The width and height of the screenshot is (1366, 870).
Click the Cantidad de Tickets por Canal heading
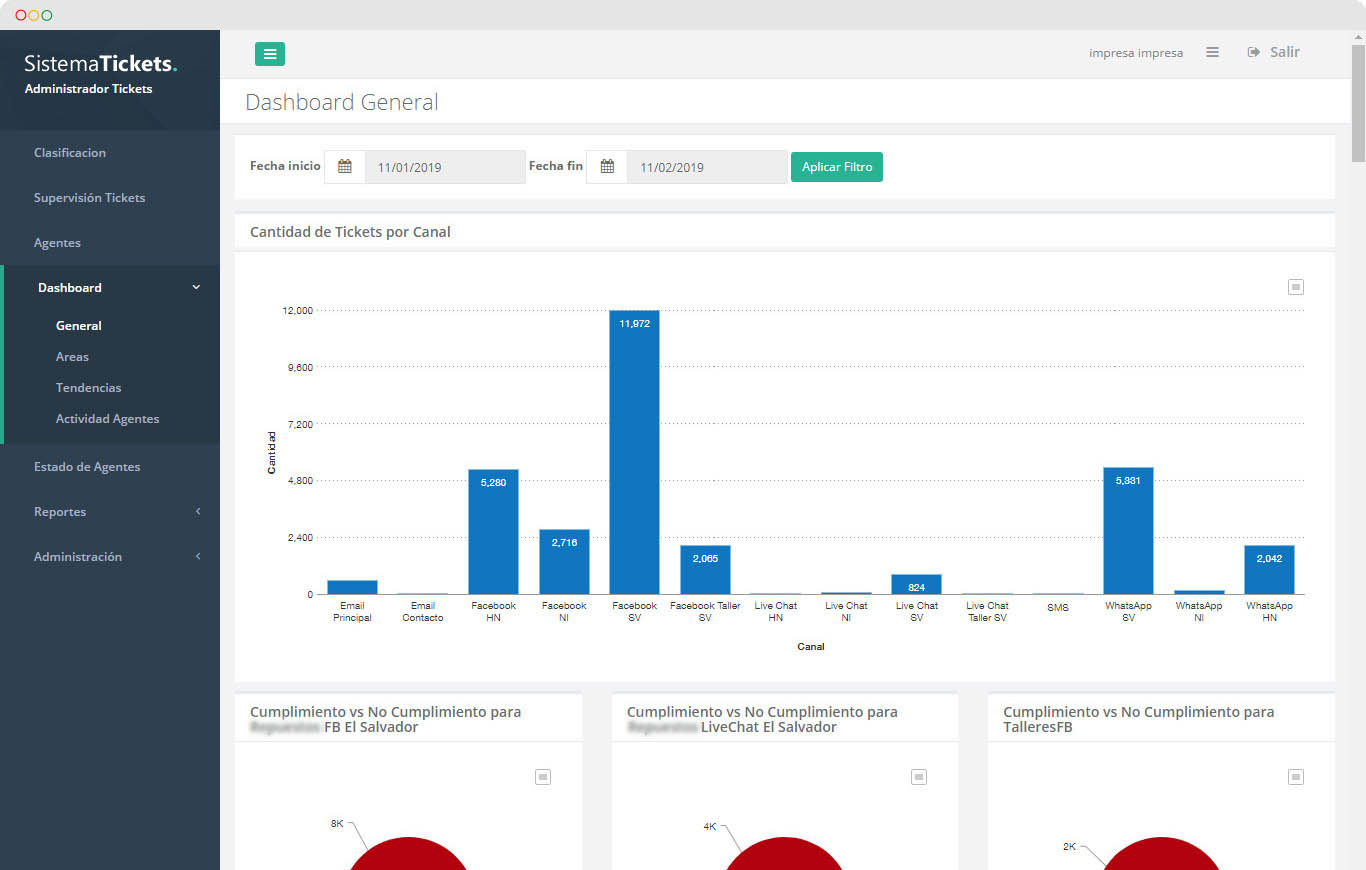tap(350, 232)
